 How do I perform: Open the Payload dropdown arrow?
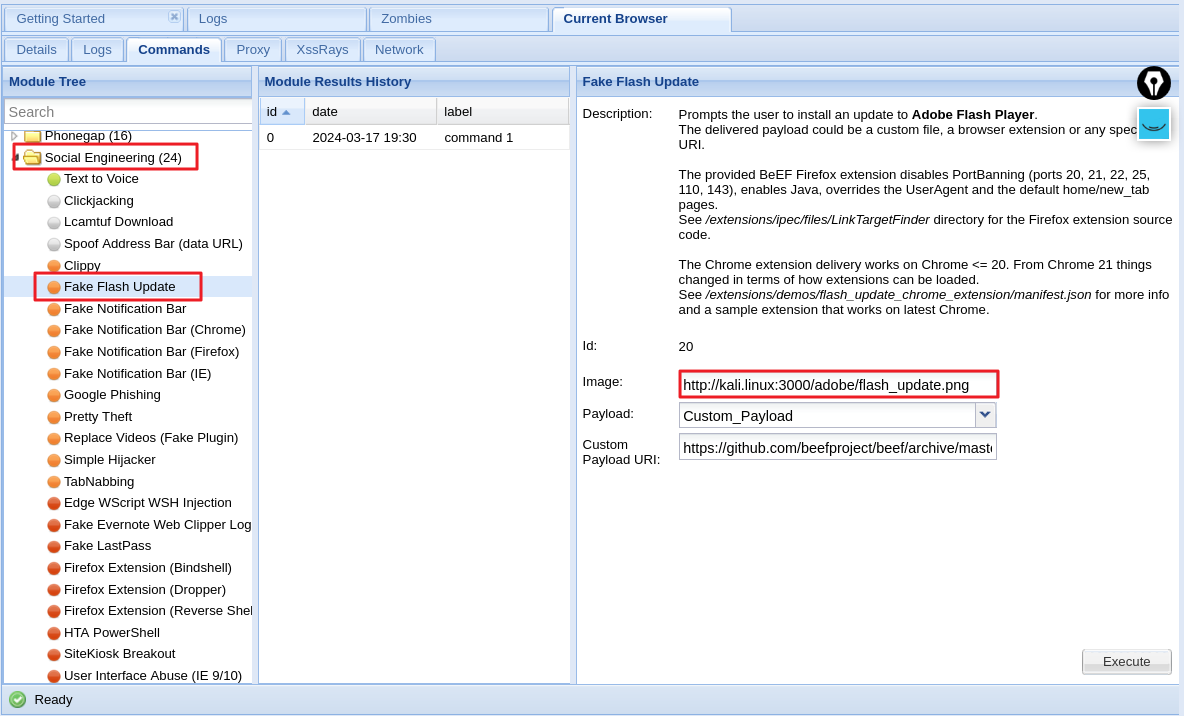point(985,415)
